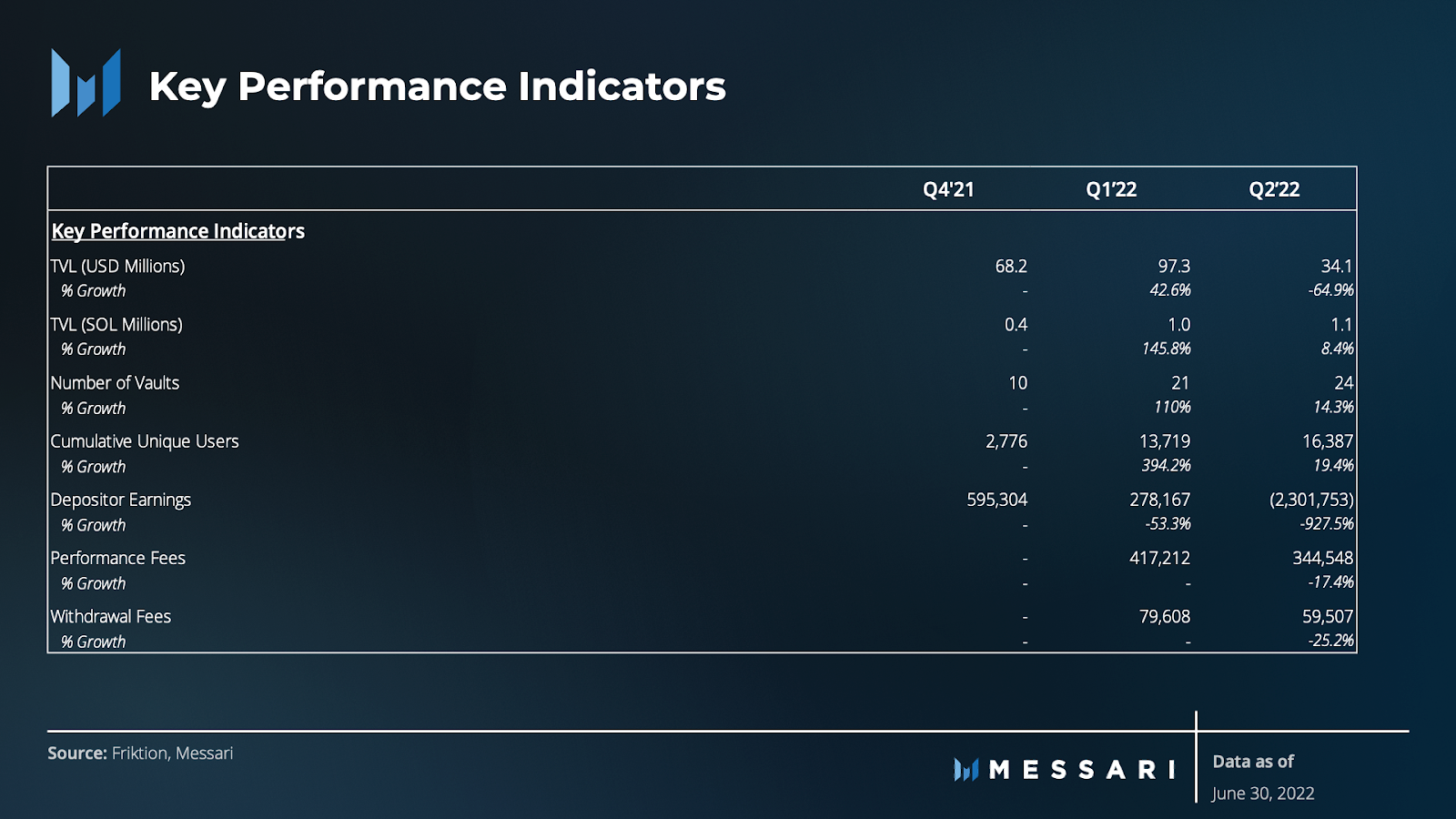The image size is (1456, 819).
Task: Click the 394.2% user growth figure
Action: [x=1167, y=466]
